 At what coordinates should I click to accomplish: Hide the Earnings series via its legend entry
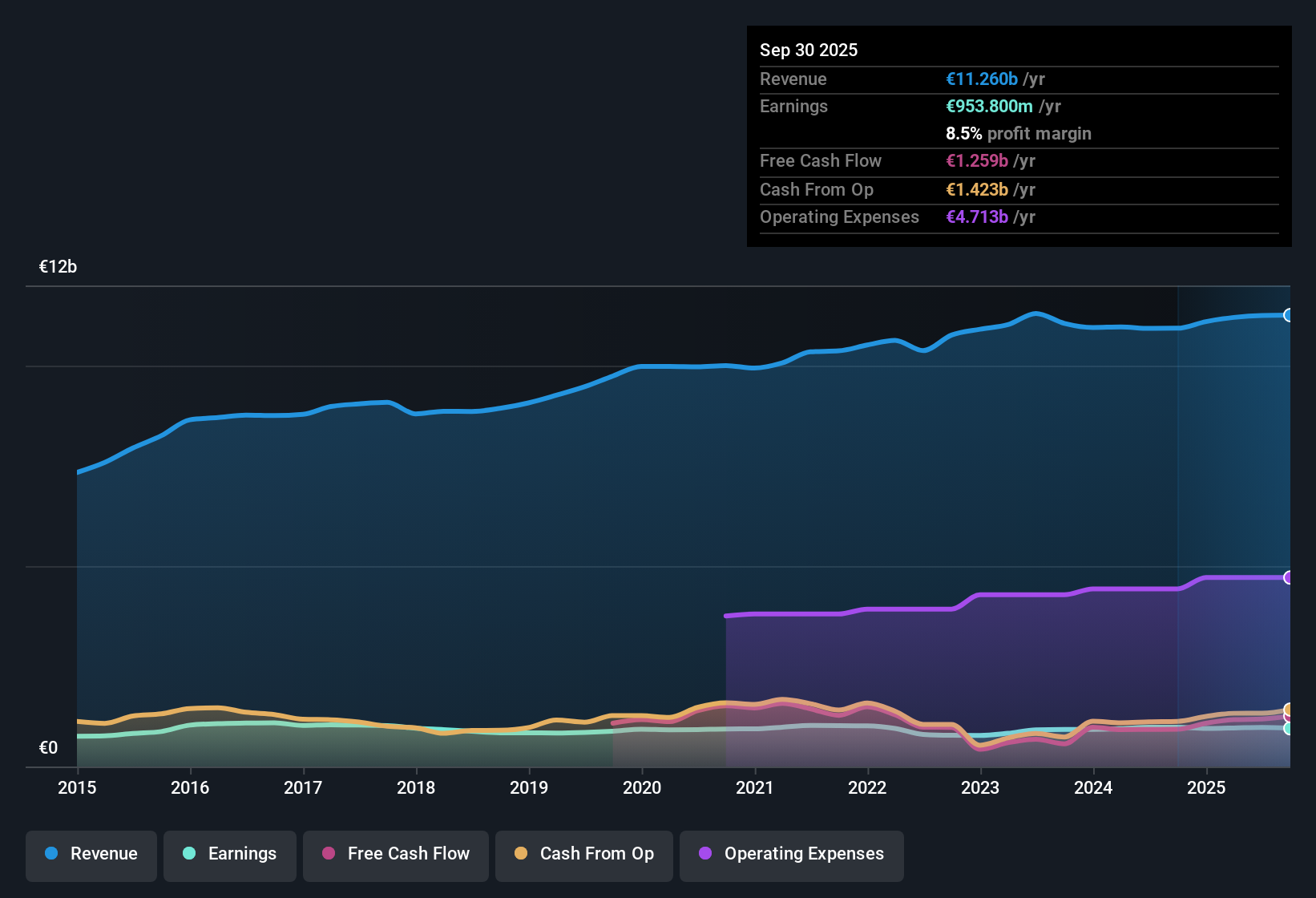(230, 855)
